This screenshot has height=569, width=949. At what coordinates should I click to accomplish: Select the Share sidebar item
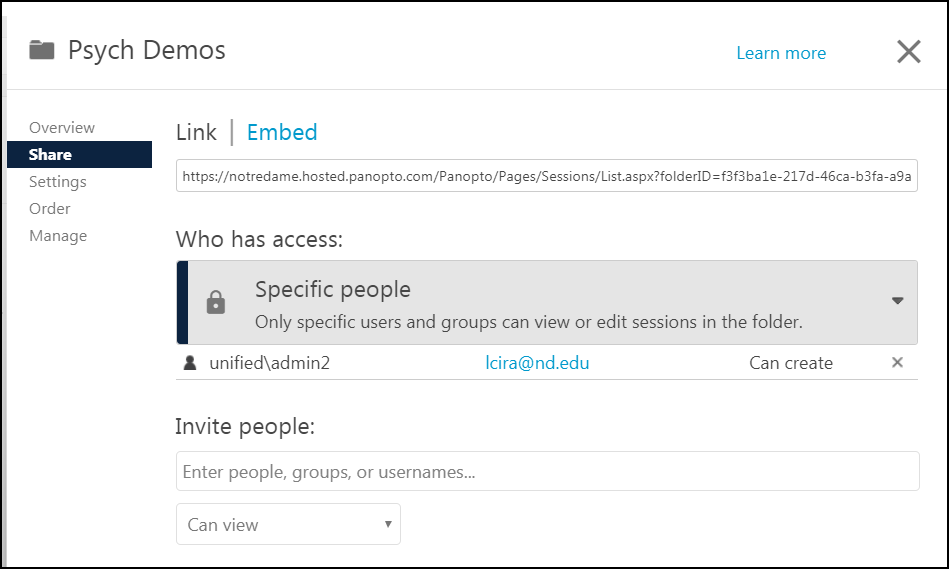pyautogui.click(x=50, y=155)
